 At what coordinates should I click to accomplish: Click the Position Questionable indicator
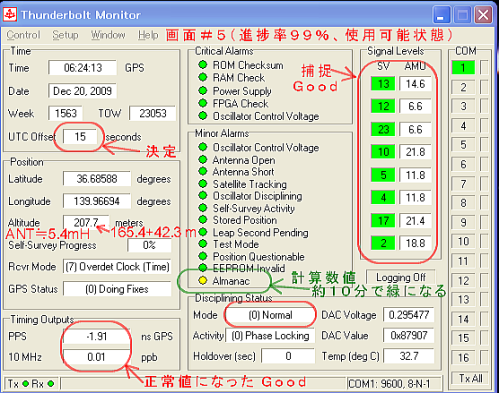pos(203,256)
